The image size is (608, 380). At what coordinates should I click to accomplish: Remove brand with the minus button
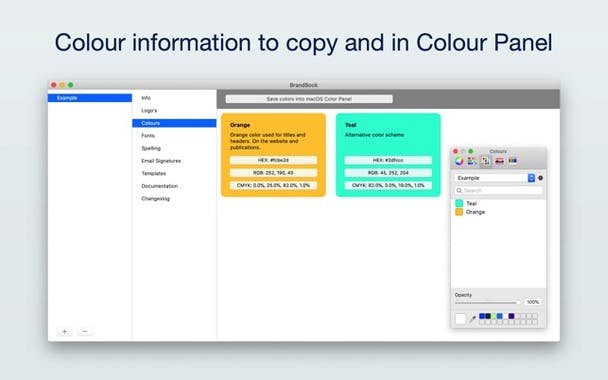click(x=85, y=332)
